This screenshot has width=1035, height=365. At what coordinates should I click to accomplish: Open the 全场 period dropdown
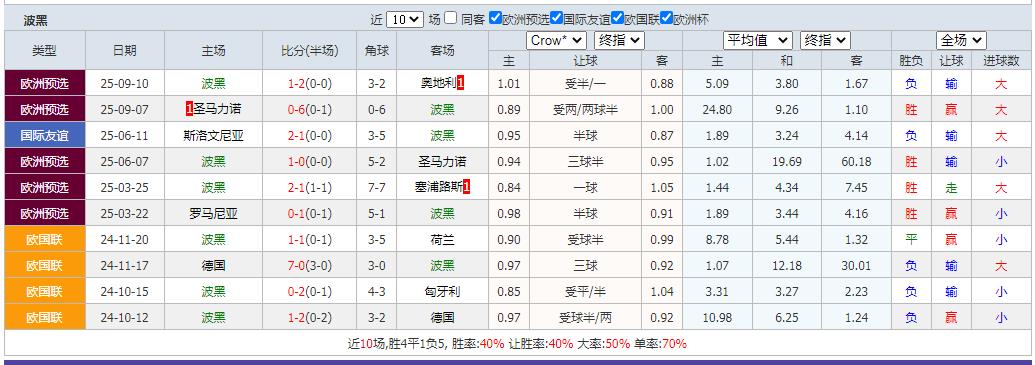(x=961, y=40)
